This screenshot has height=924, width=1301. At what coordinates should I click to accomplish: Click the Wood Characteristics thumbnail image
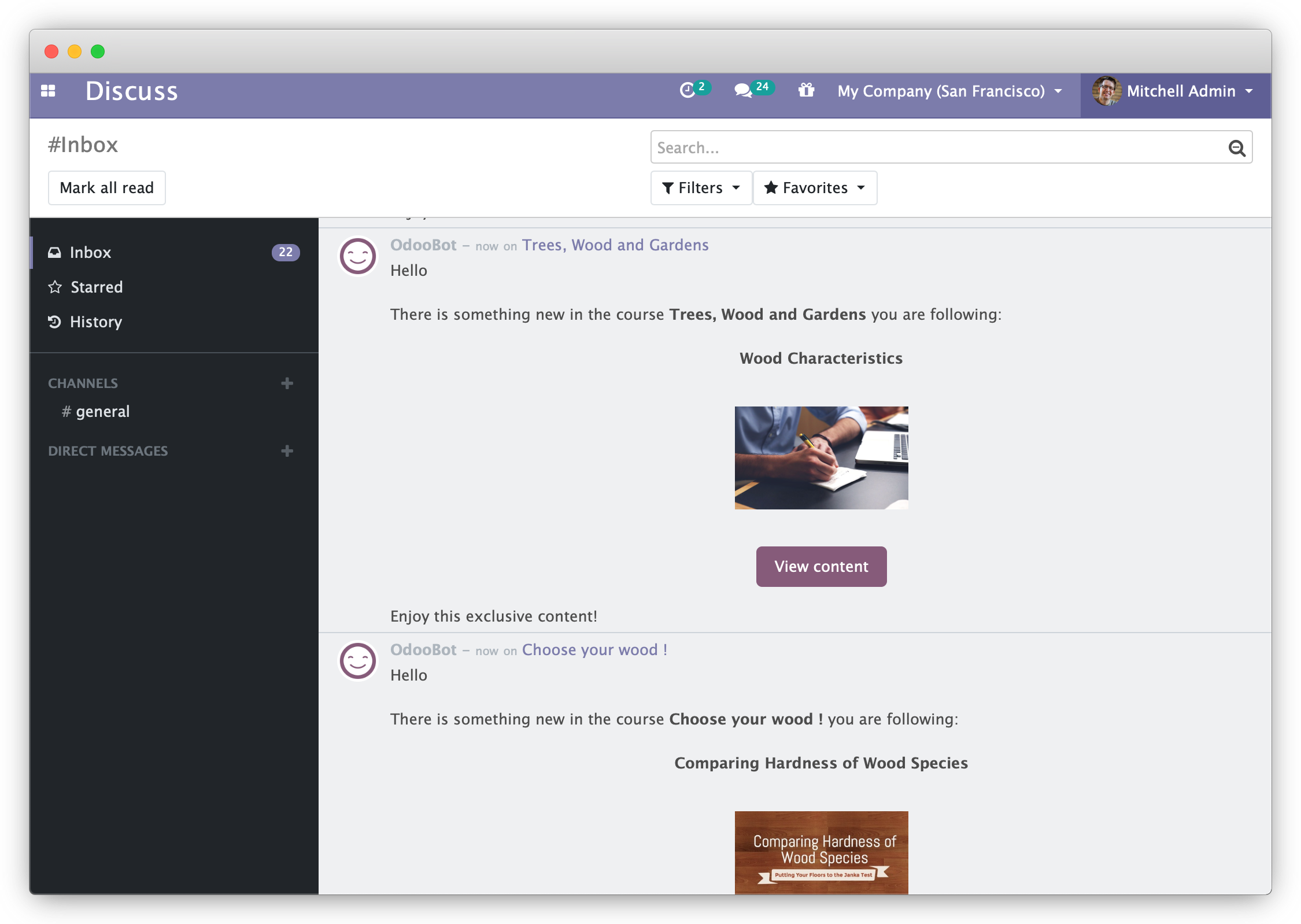click(820, 457)
